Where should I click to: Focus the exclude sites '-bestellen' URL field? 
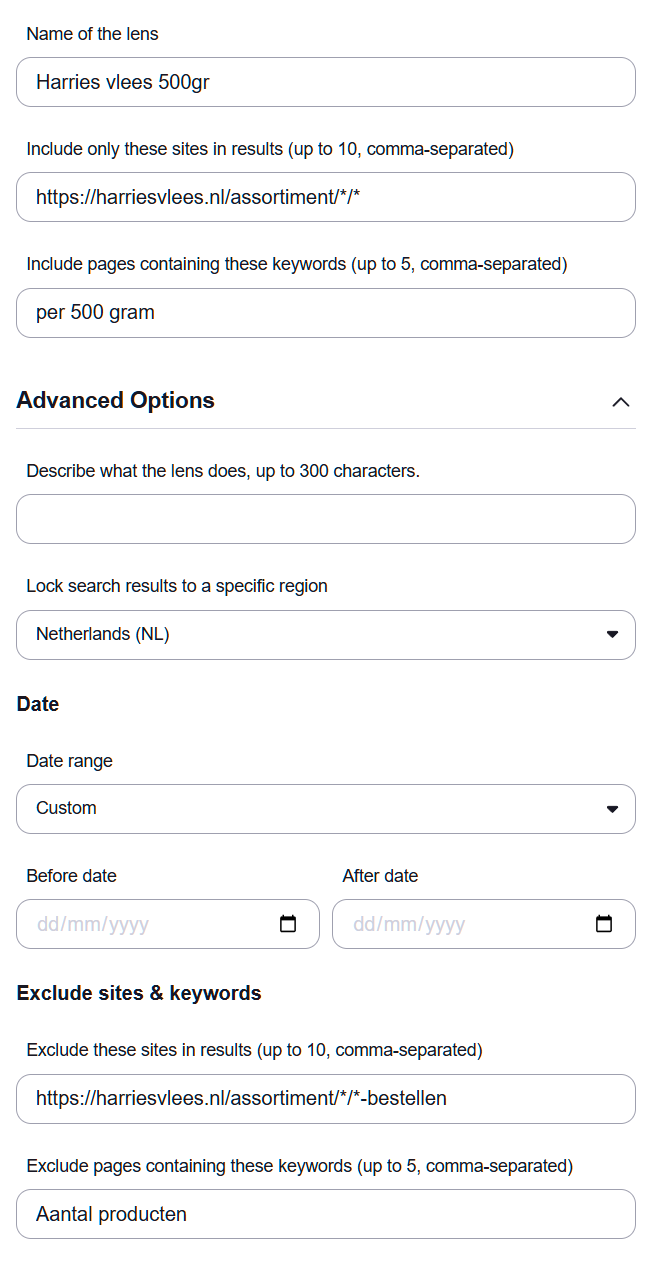click(x=326, y=1099)
